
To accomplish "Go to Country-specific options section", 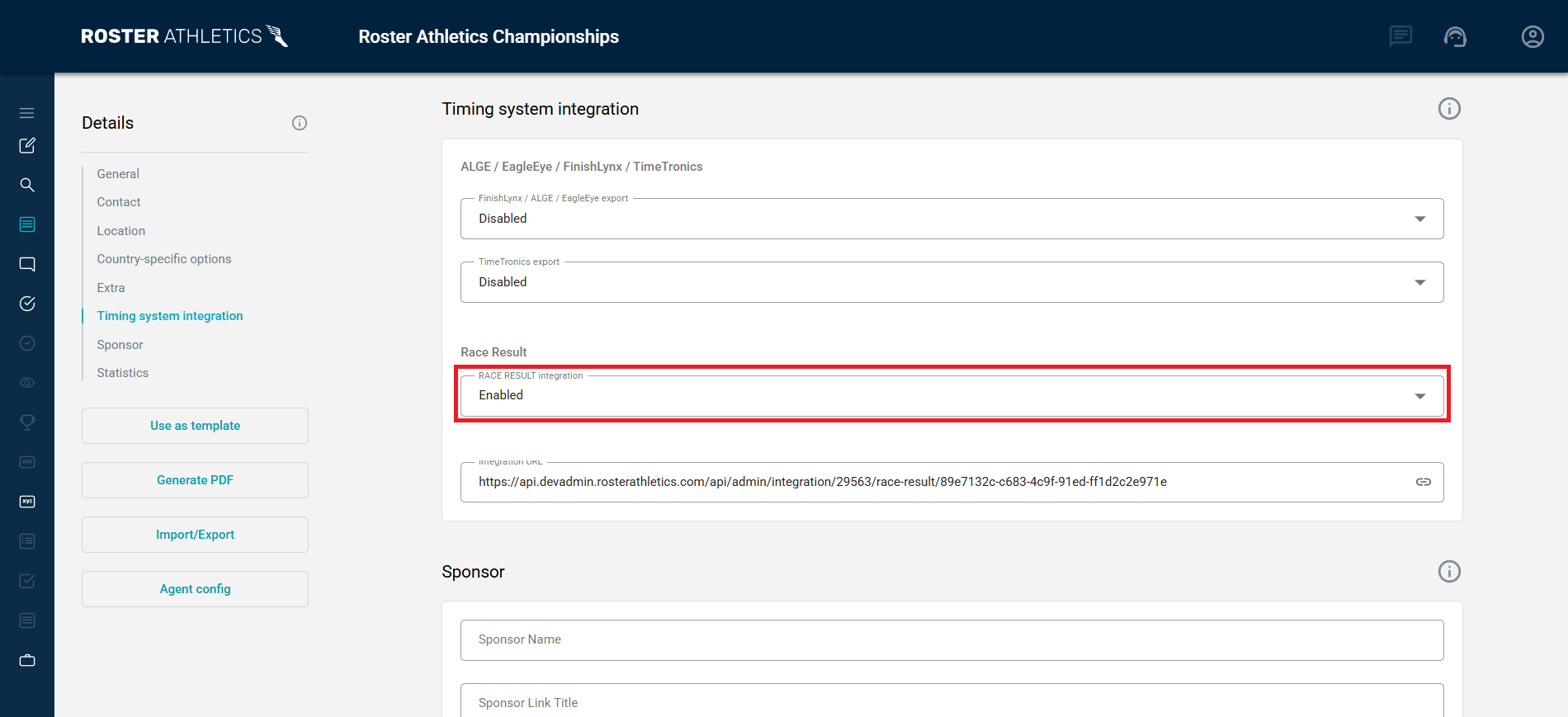I will (164, 259).
